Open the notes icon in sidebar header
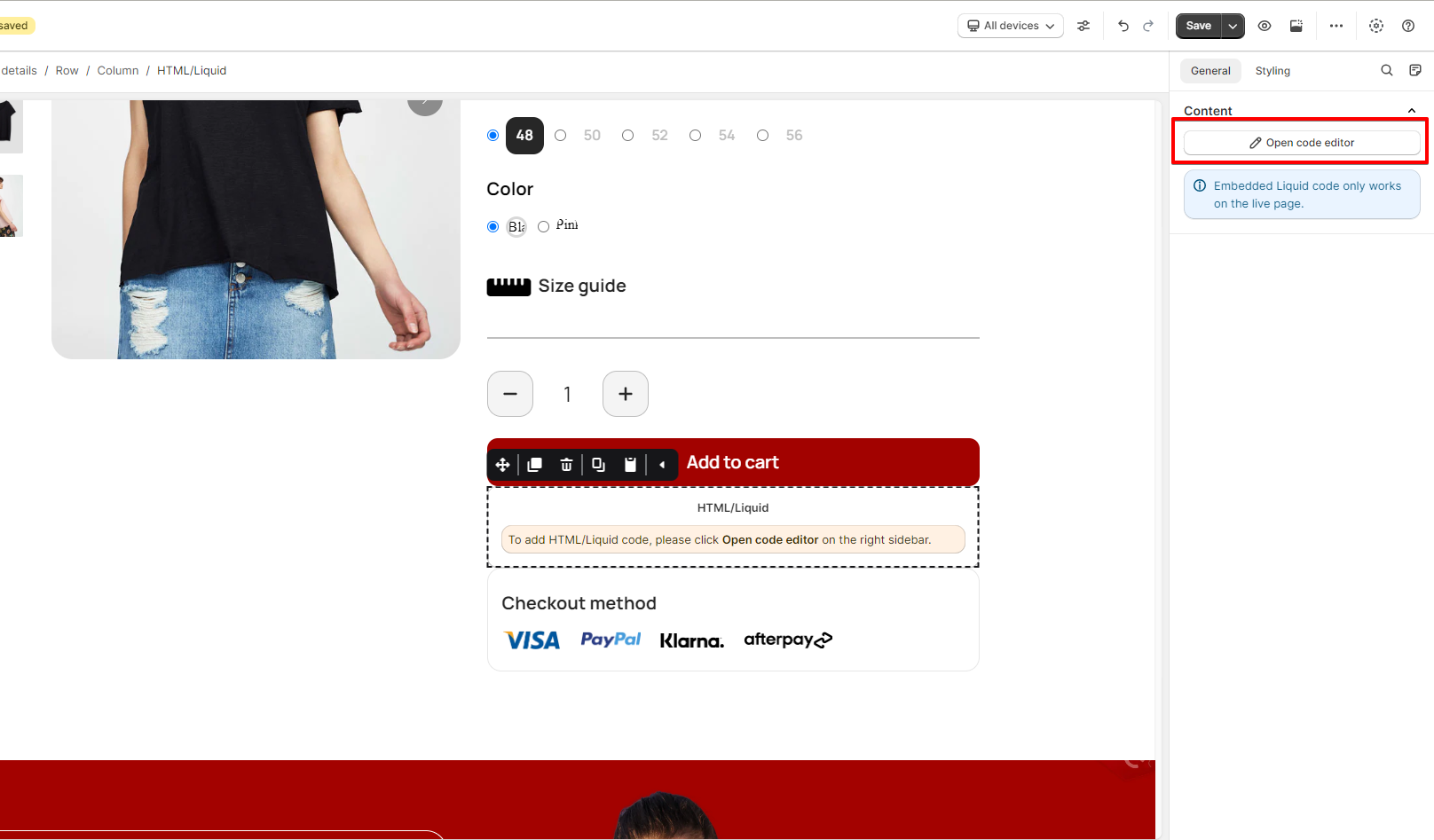 coord(1415,70)
